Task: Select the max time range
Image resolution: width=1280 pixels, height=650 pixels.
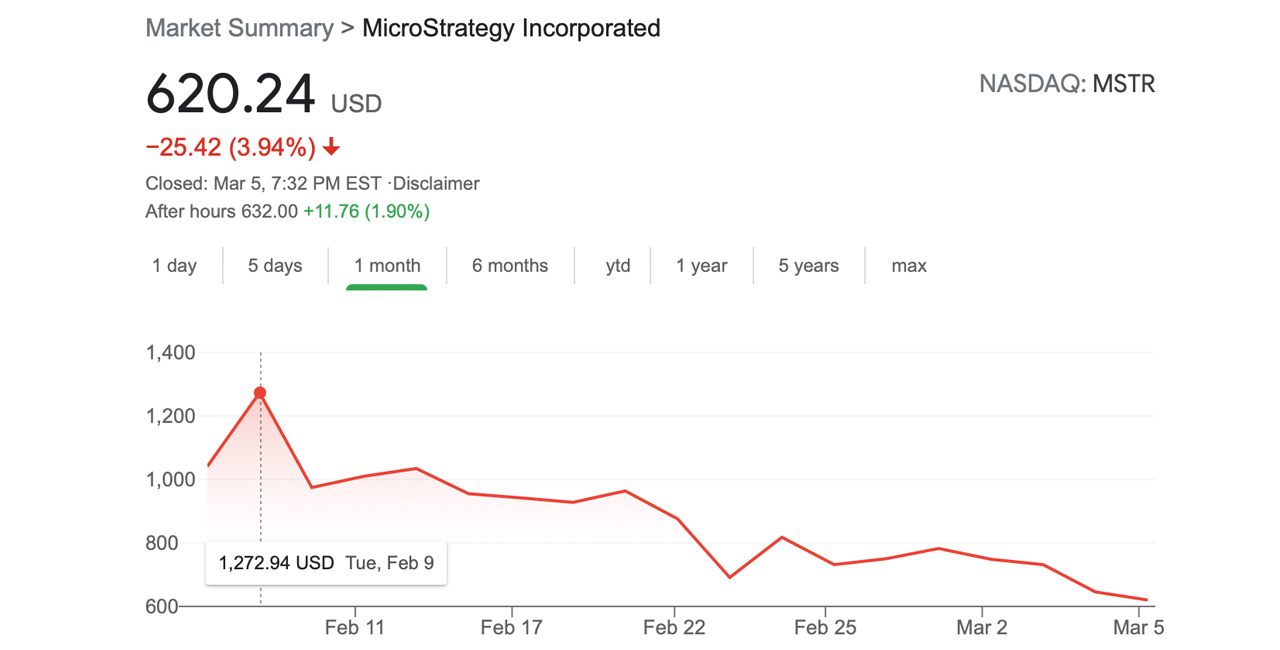Action: coord(909,266)
